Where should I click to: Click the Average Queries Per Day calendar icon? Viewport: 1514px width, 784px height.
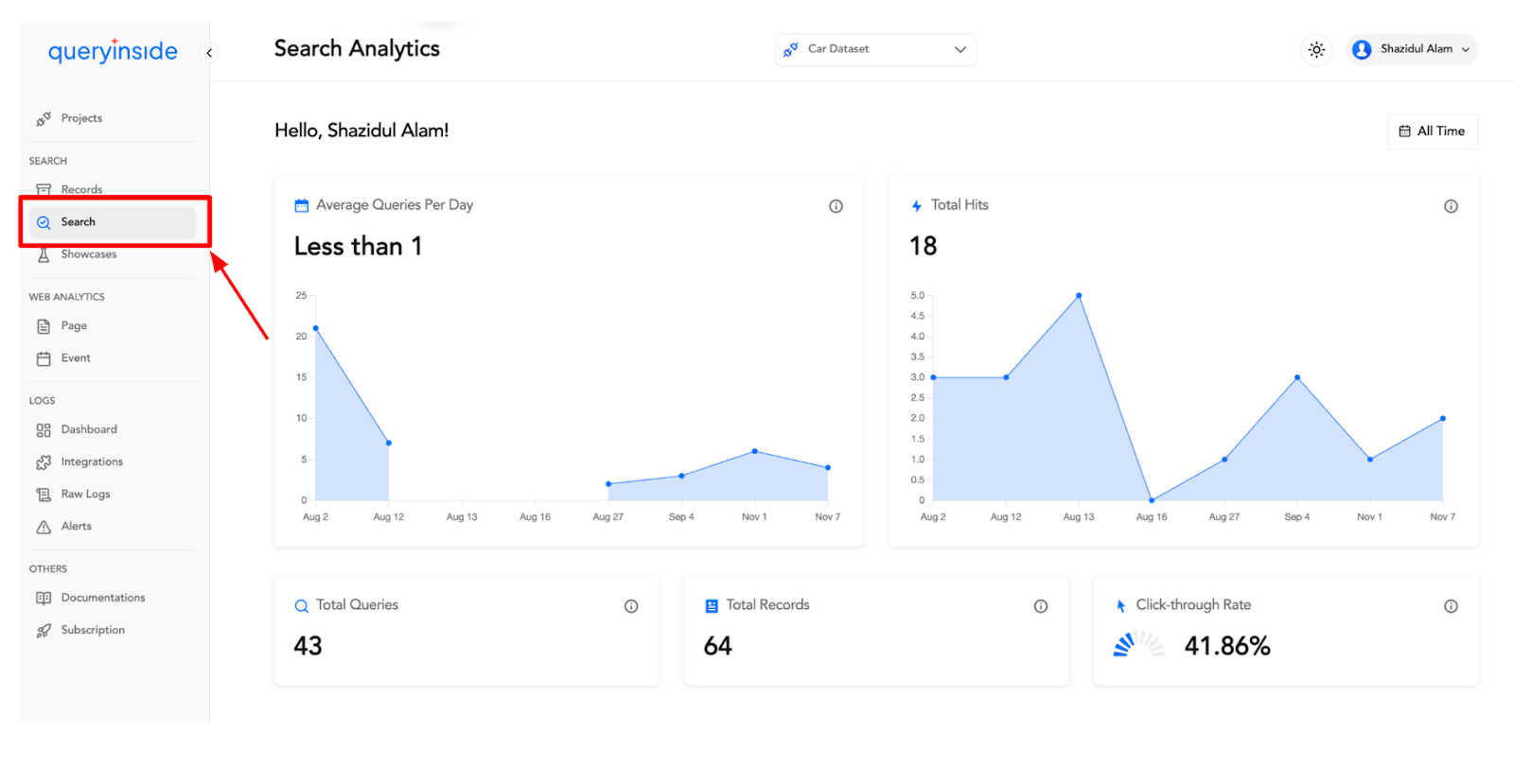[302, 205]
